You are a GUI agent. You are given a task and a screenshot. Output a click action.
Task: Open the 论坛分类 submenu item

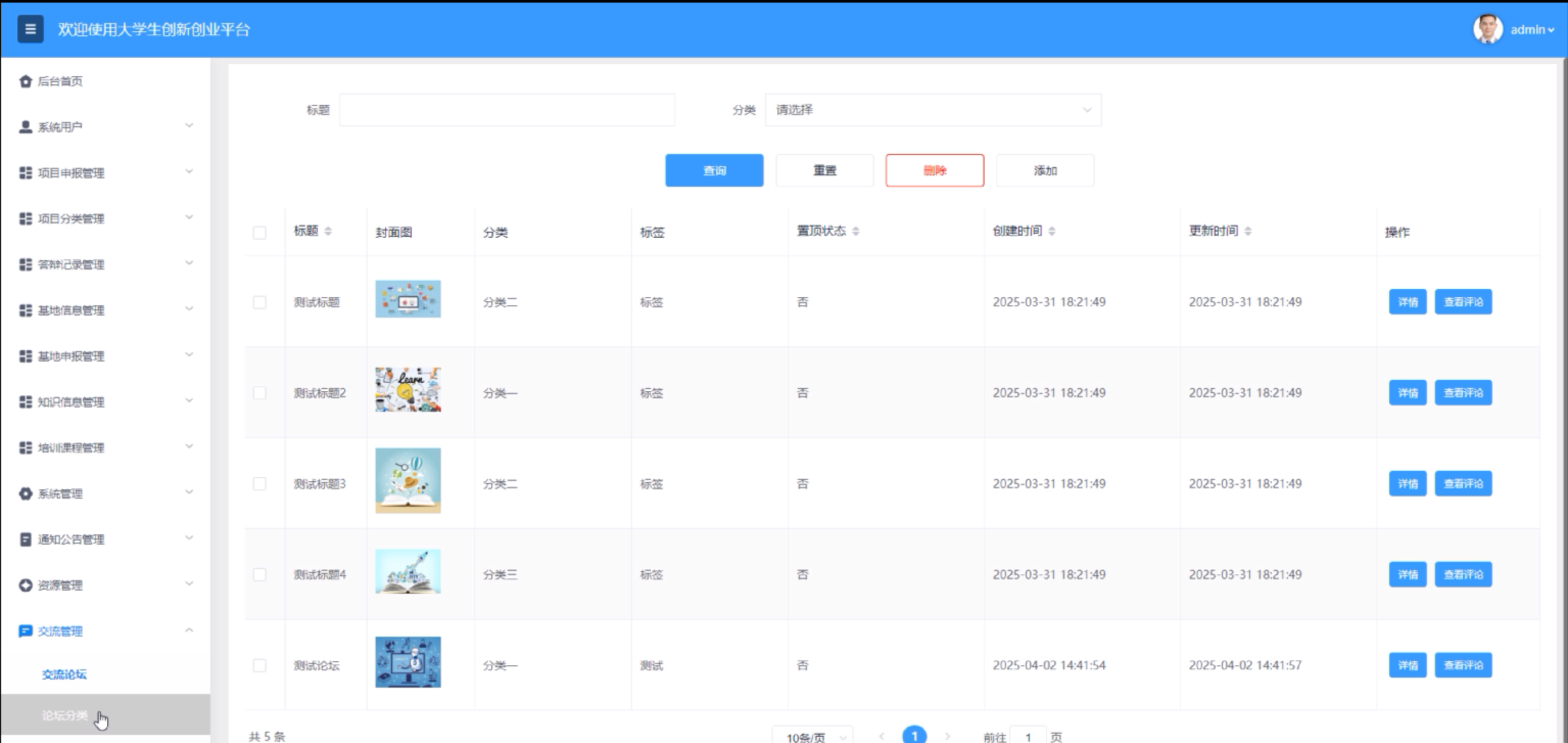click(64, 715)
